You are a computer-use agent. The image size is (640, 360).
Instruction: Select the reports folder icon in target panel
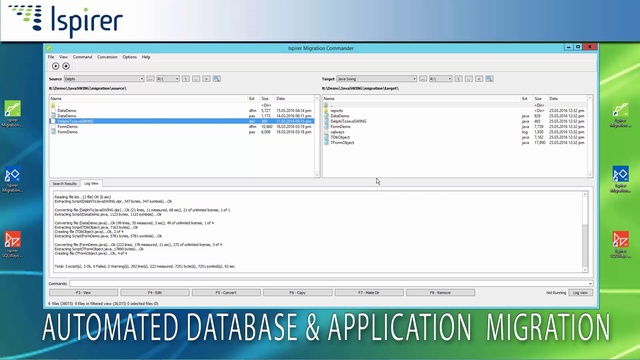326,111
